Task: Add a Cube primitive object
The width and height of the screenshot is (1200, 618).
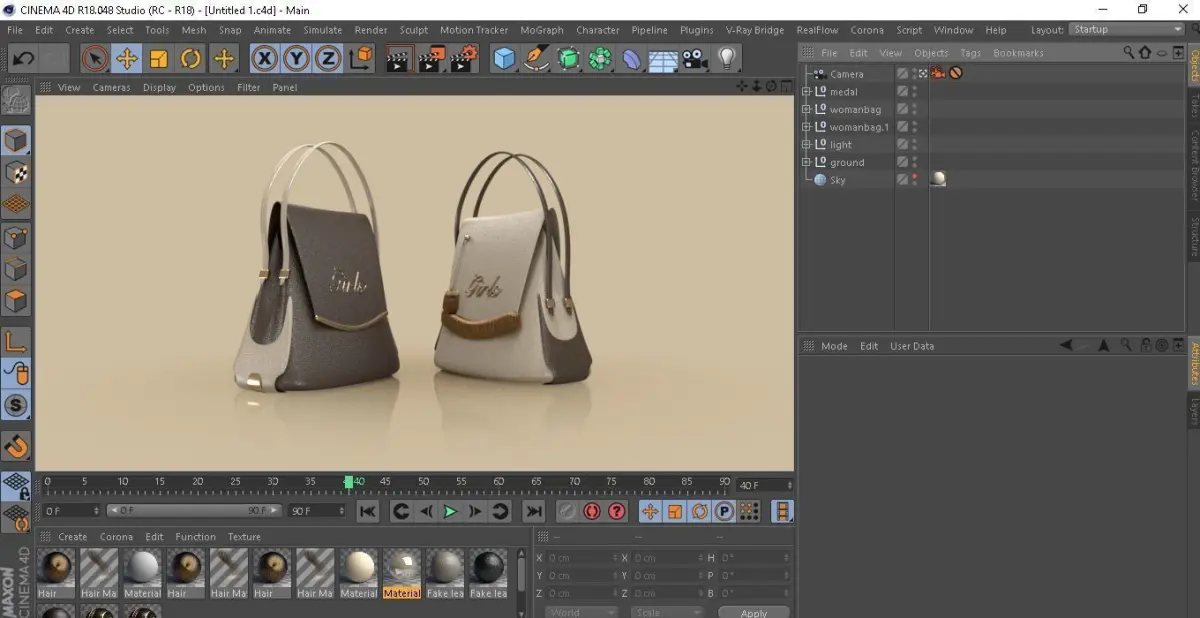Action: [505, 59]
